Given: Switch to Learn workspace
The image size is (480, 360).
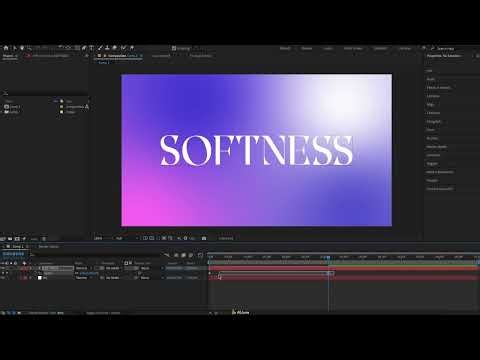Looking at the screenshot, I should pos(328,48).
